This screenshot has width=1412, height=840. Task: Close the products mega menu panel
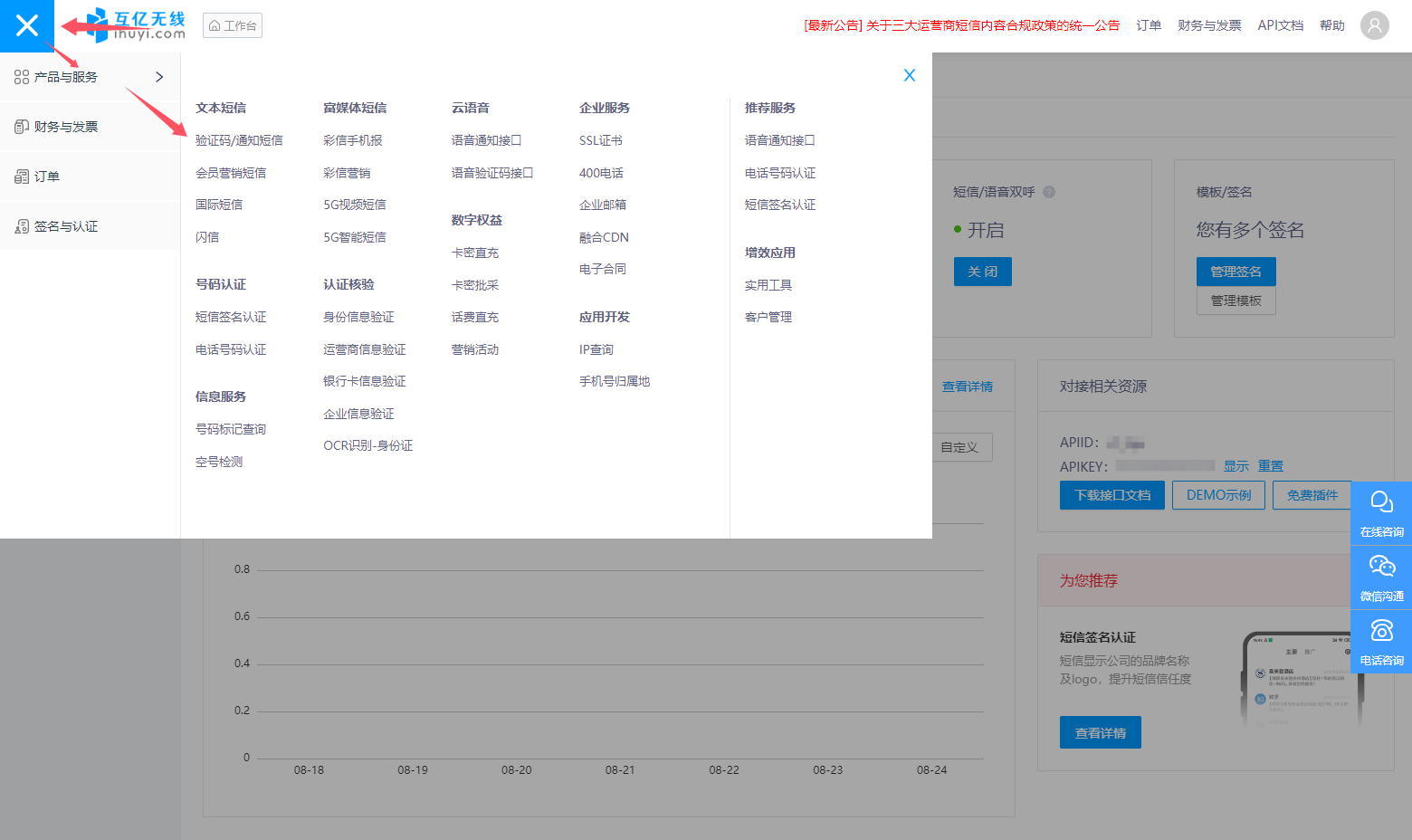click(x=910, y=75)
